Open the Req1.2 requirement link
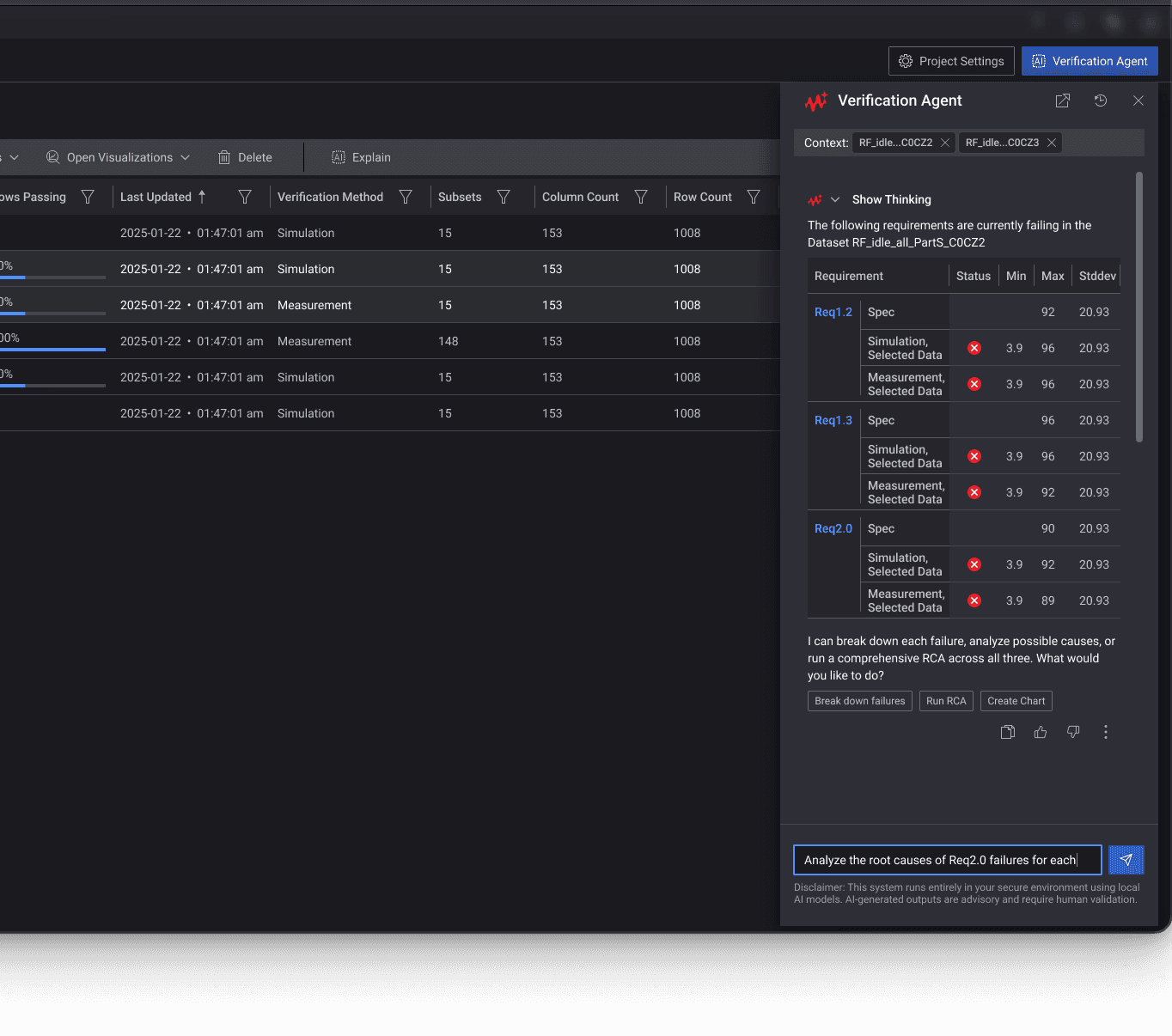 [833, 312]
